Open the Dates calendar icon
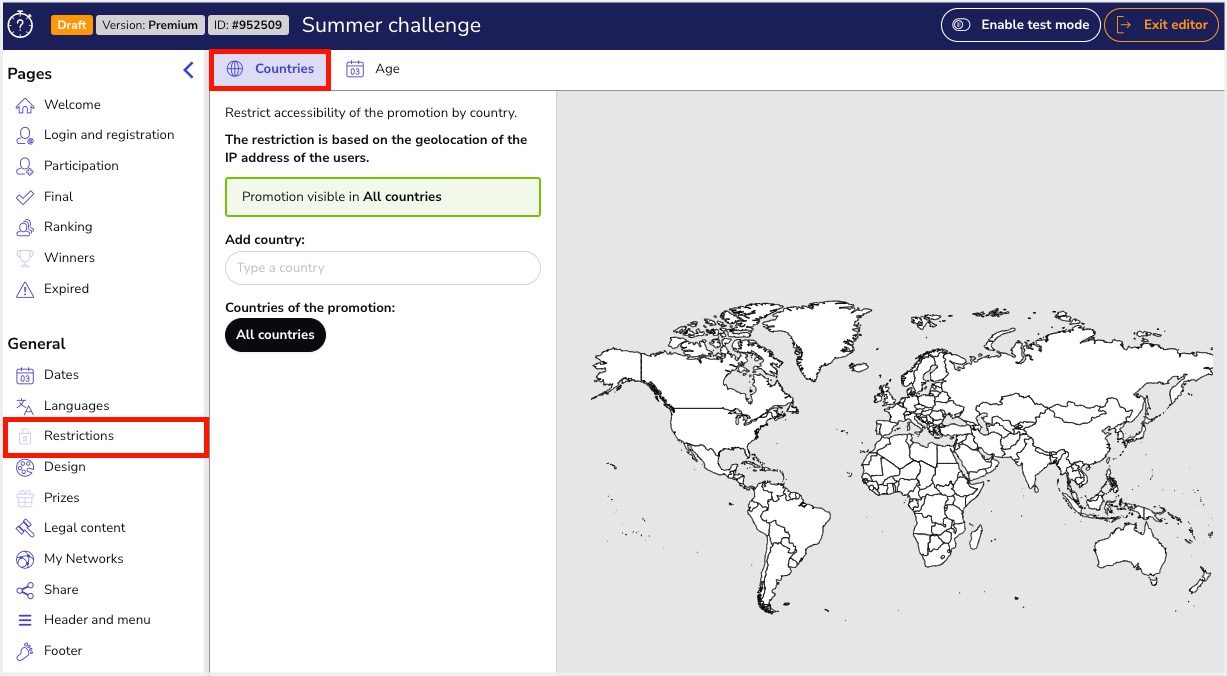The image size is (1227, 676). click(x=25, y=375)
